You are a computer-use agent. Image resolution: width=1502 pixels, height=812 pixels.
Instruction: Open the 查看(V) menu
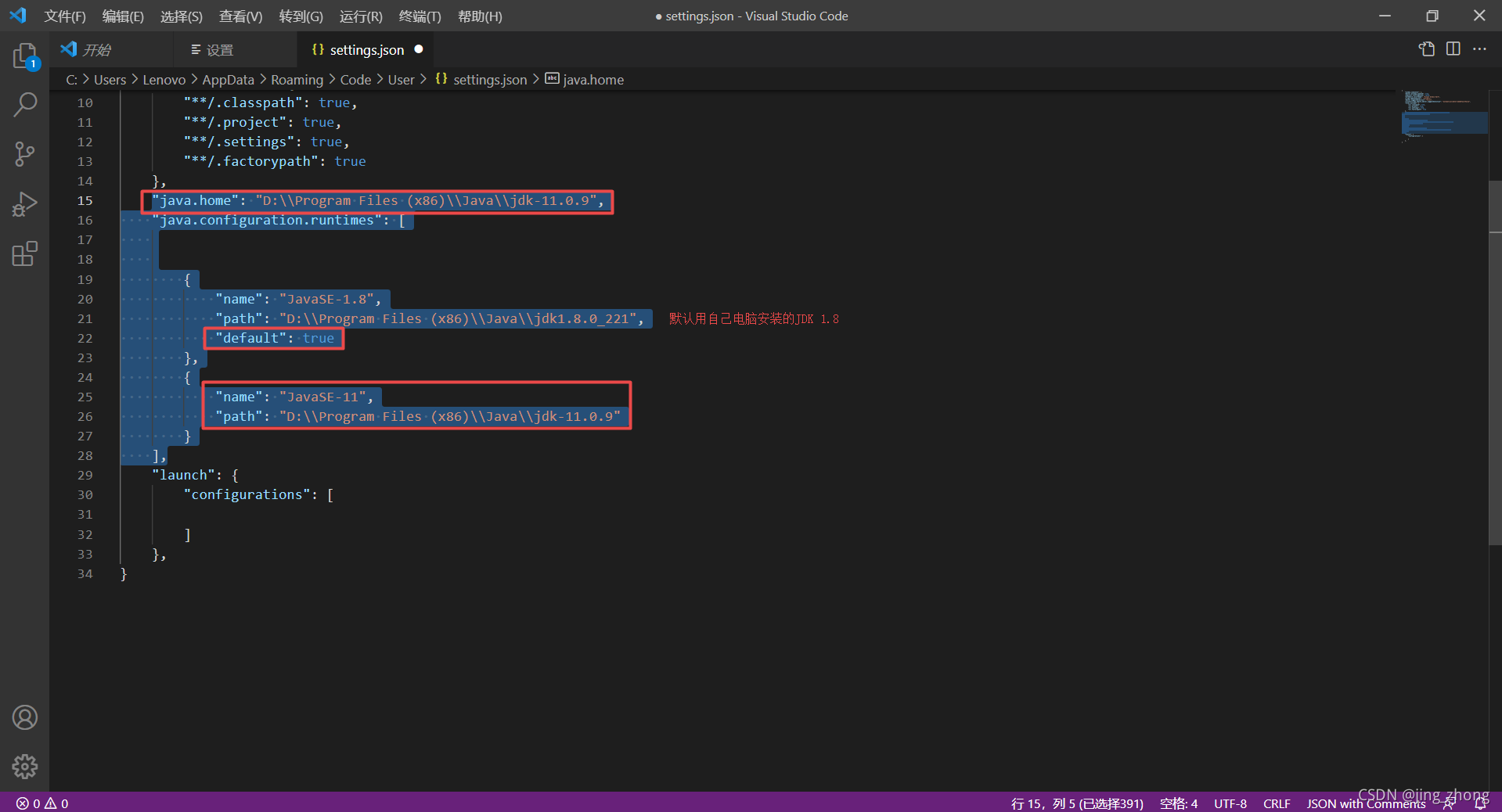pos(240,16)
